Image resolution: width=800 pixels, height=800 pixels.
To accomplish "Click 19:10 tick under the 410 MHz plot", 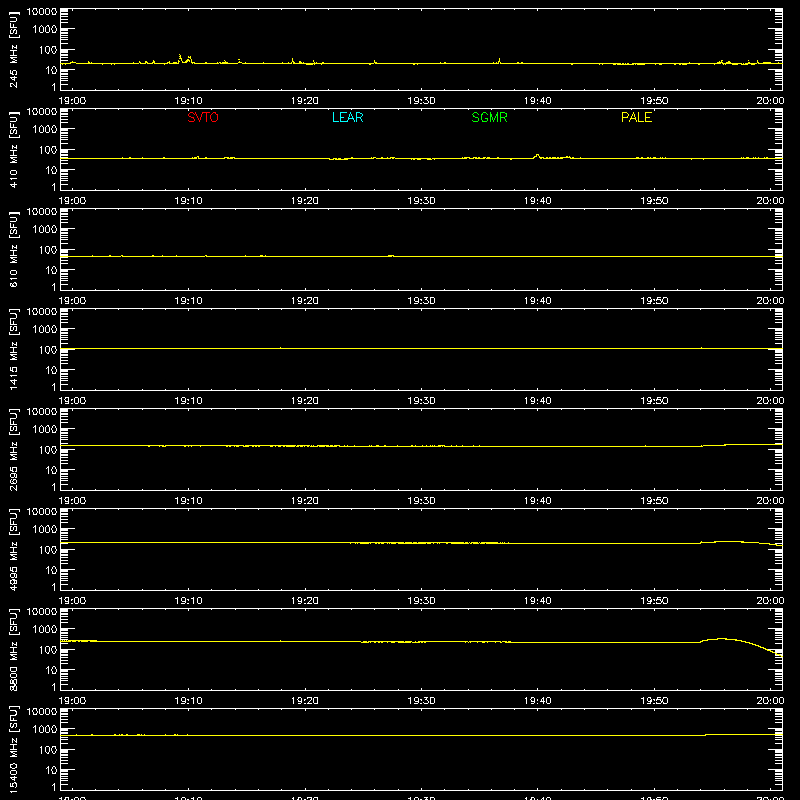I will (x=189, y=201).
